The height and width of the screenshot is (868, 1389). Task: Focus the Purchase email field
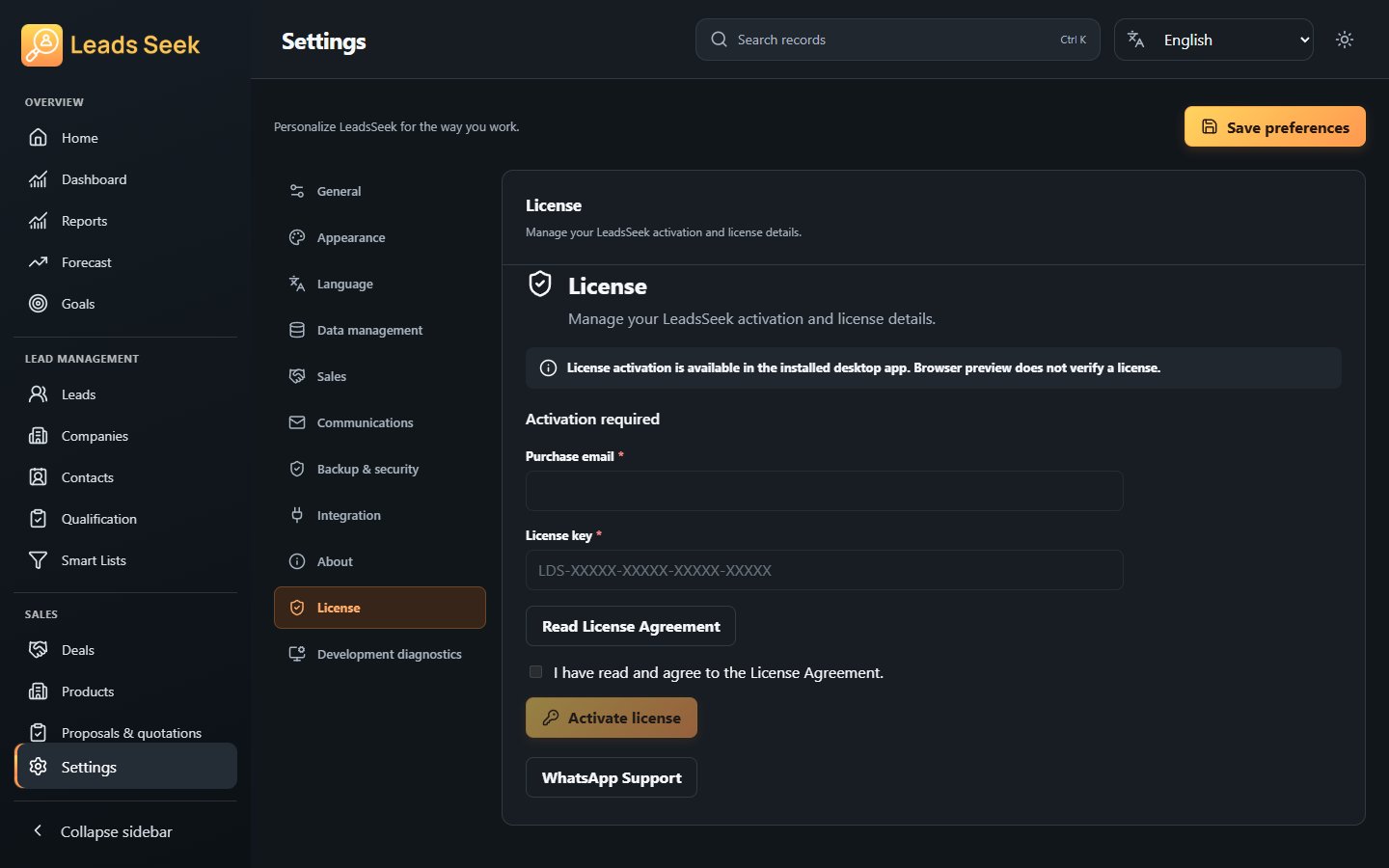click(825, 491)
